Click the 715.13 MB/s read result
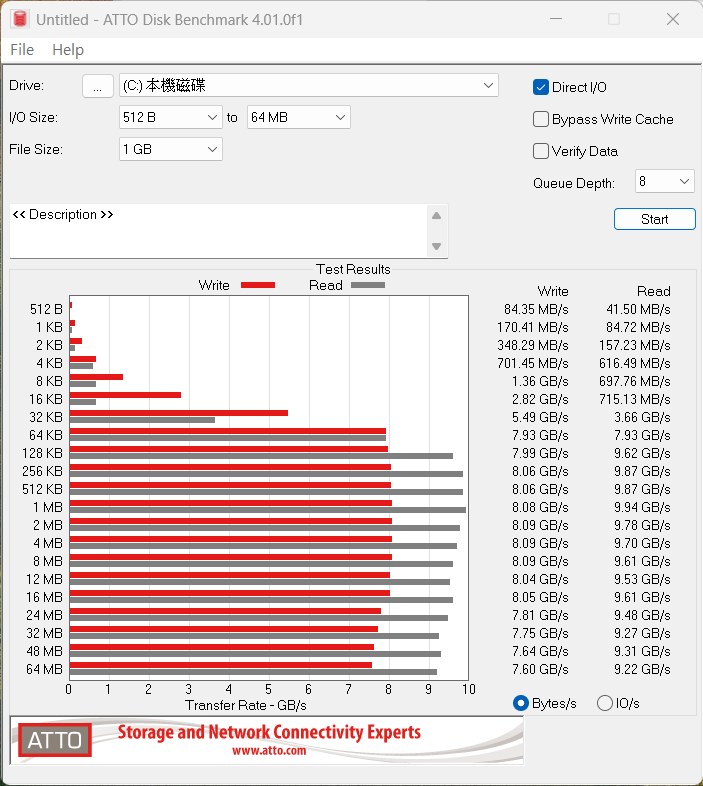 point(635,400)
